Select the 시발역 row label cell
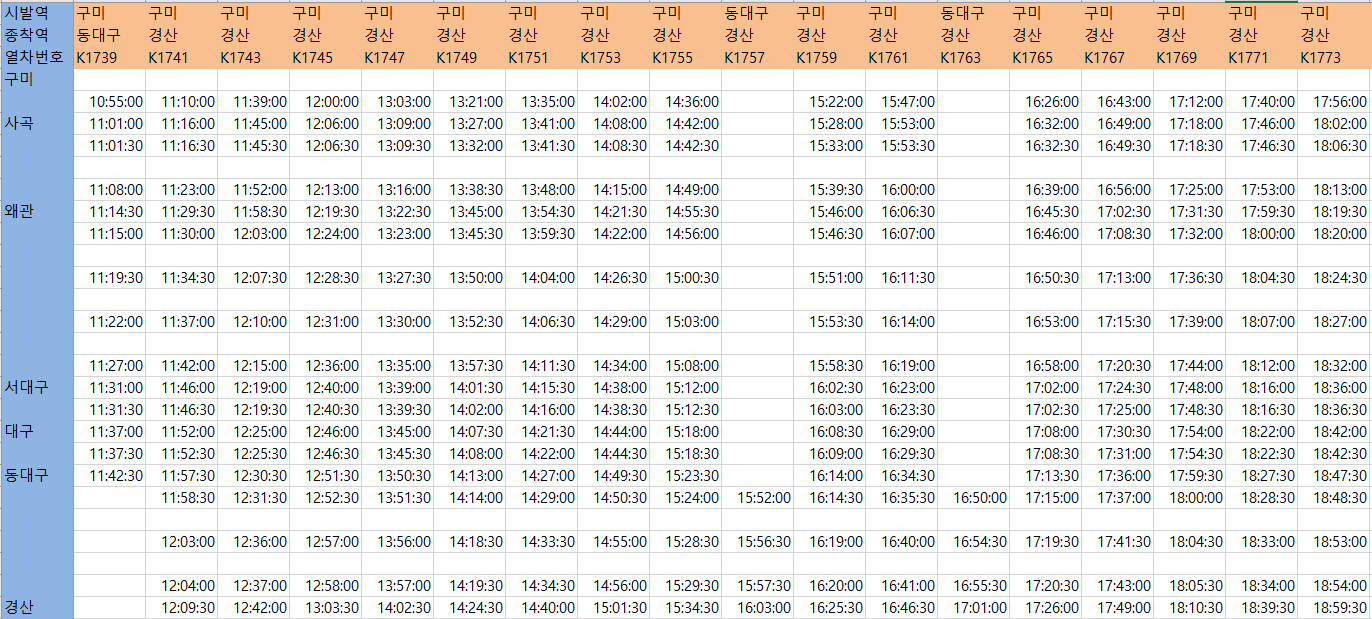Viewport: 1372px width, 619px height. [x=37, y=13]
